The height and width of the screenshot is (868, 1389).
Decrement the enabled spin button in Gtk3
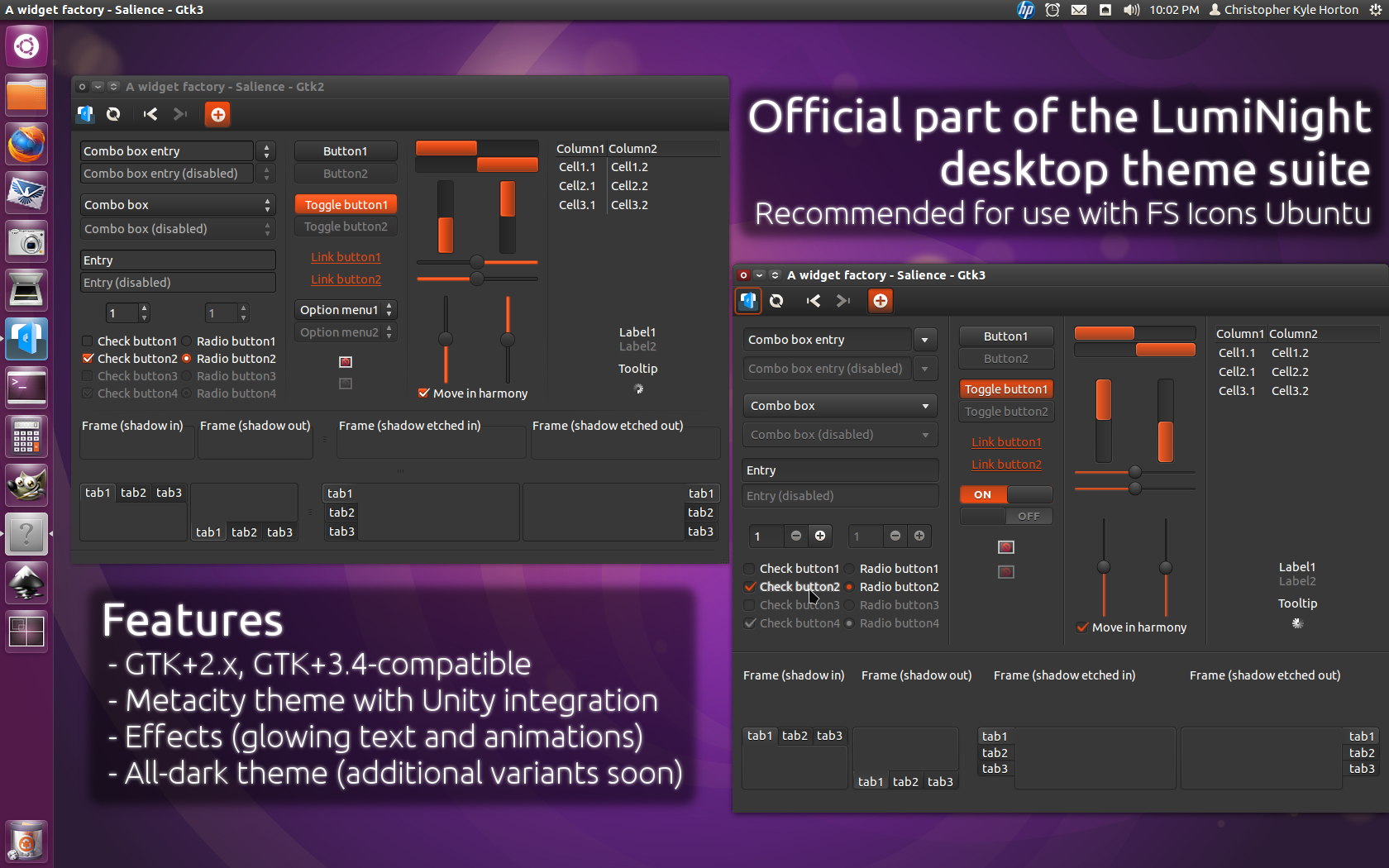(795, 536)
